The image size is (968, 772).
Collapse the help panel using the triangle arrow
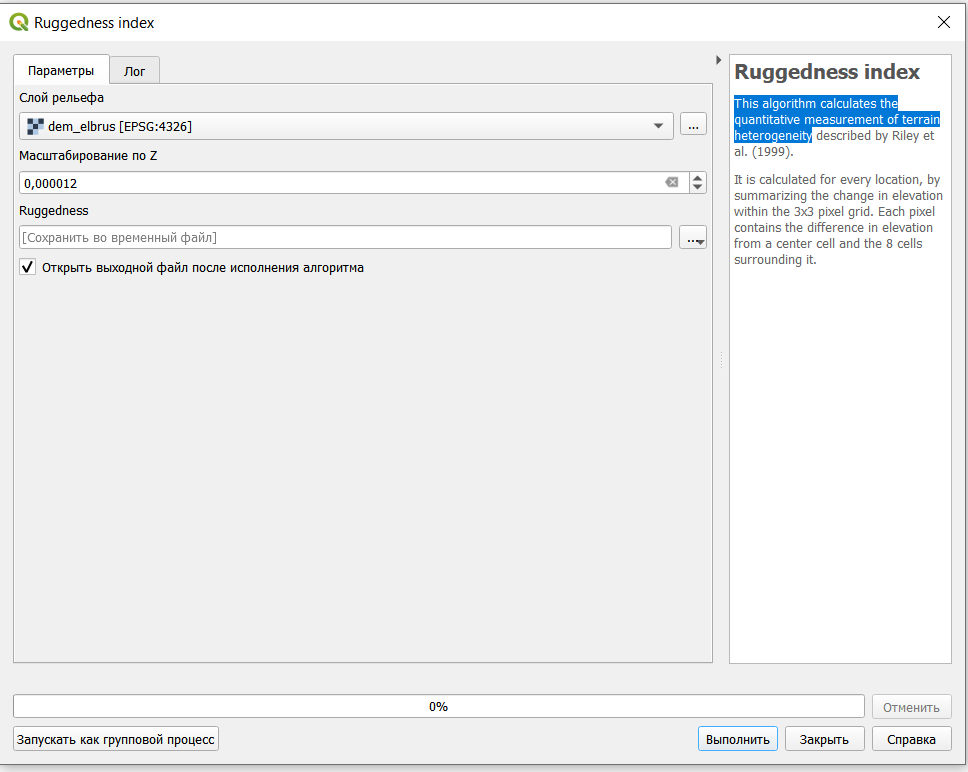(x=718, y=60)
